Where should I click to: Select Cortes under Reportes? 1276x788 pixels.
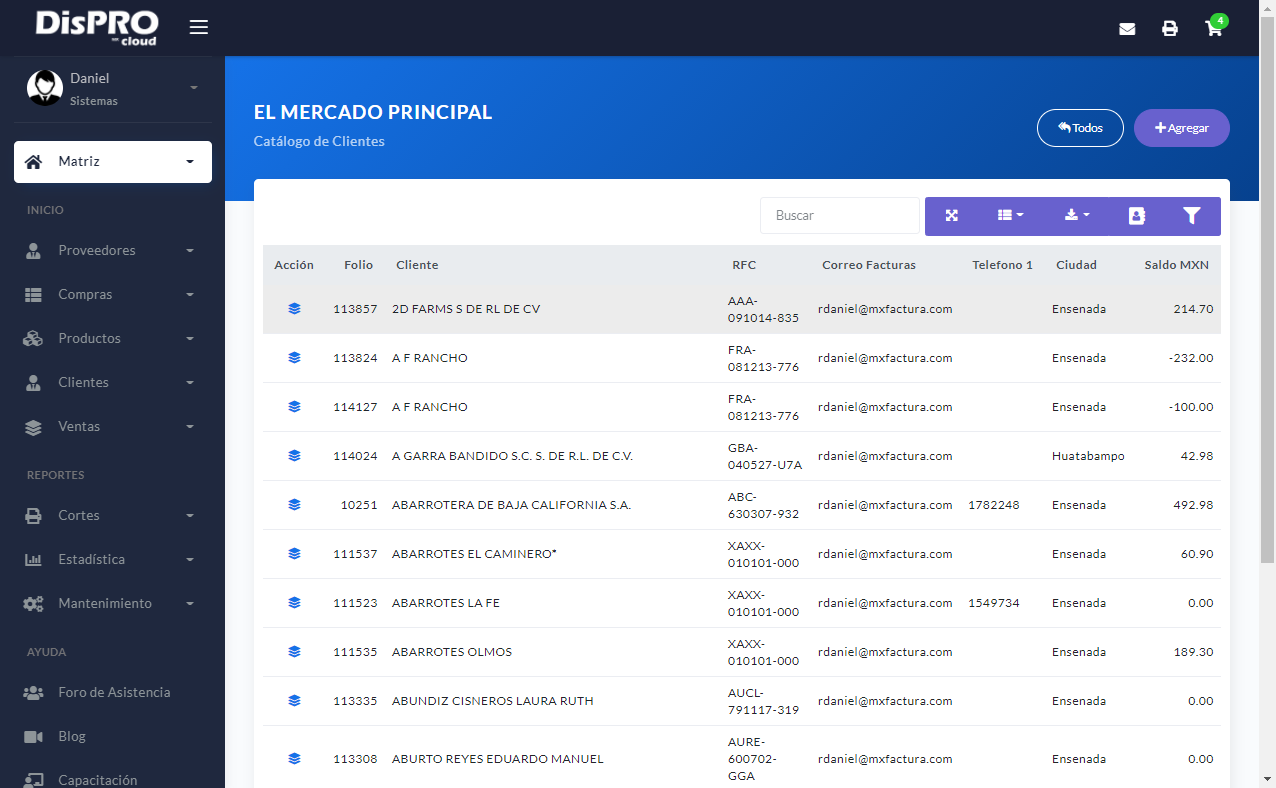coord(76,515)
